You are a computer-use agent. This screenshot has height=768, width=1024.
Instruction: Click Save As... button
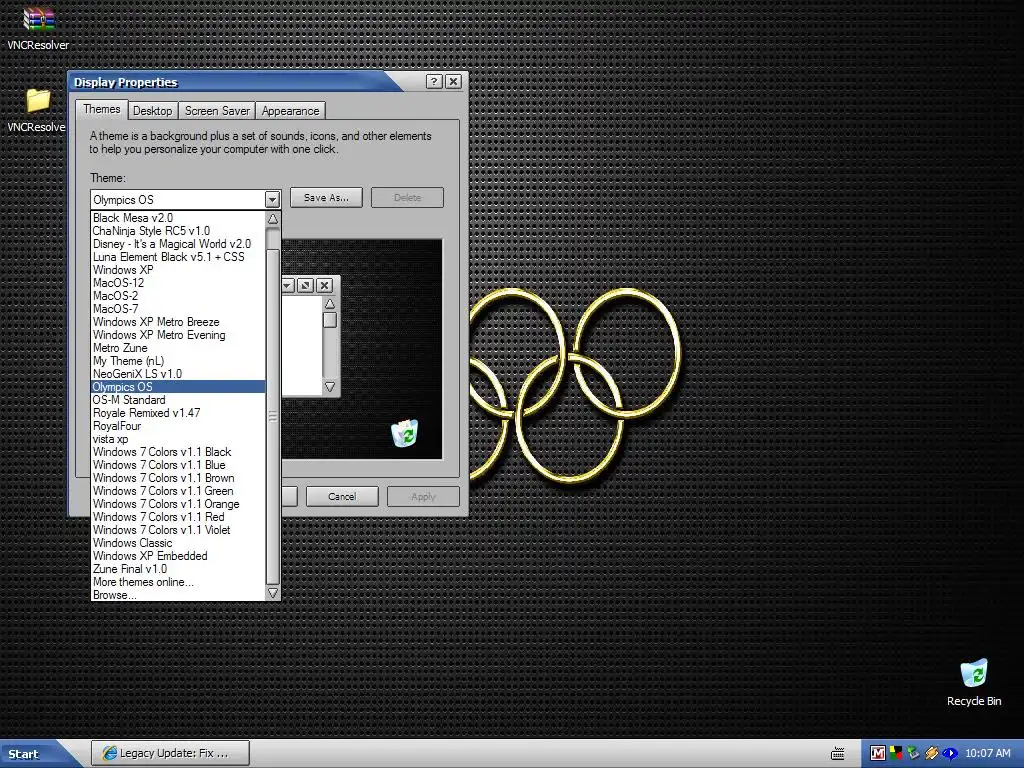click(x=327, y=198)
